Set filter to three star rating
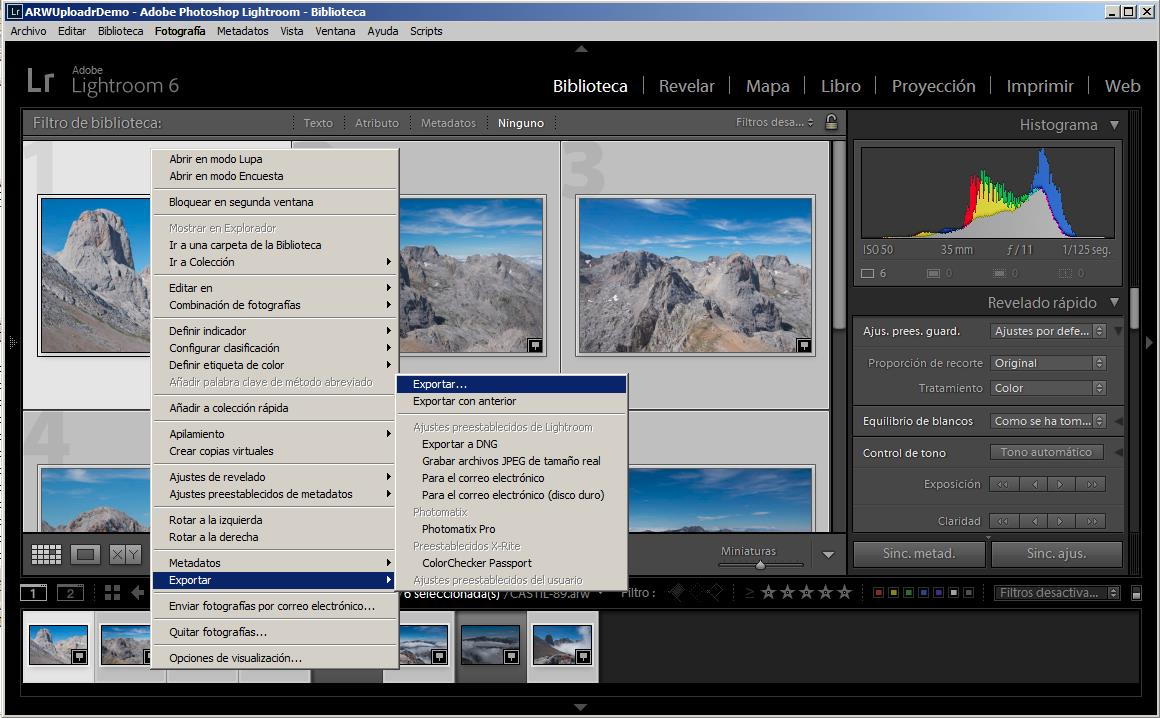The width and height of the screenshot is (1160, 718). tap(806, 592)
